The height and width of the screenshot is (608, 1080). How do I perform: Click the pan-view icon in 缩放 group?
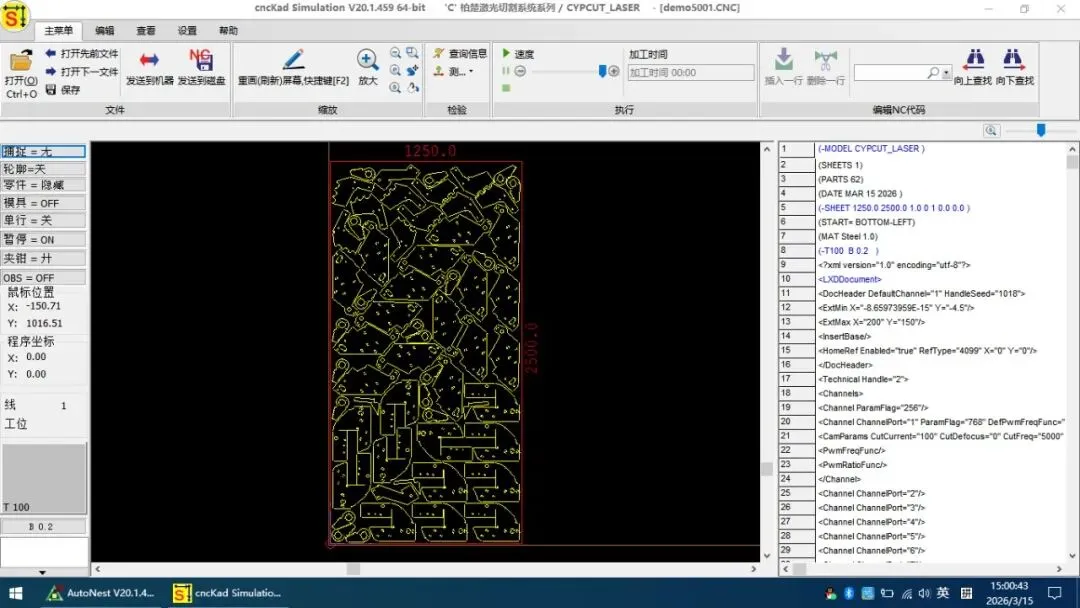pyautogui.click(x=412, y=70)
